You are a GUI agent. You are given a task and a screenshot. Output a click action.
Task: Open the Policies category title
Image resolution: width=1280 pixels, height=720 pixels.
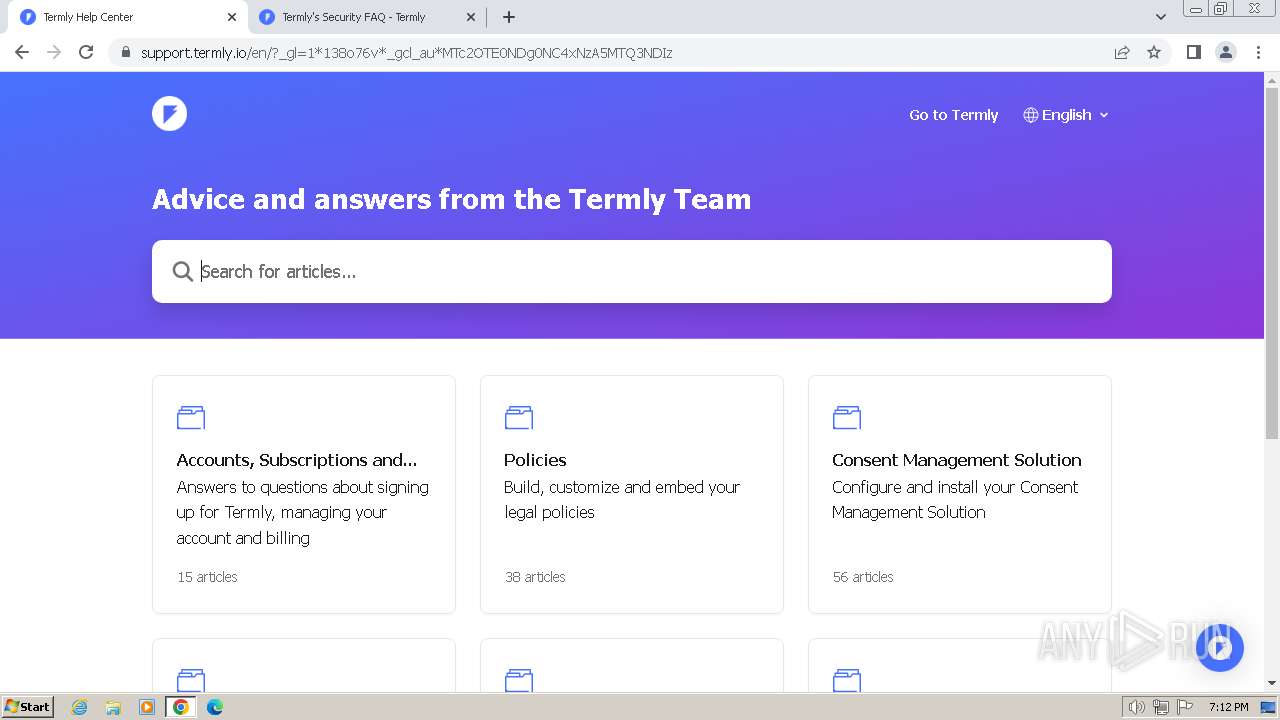pos(535,460)
